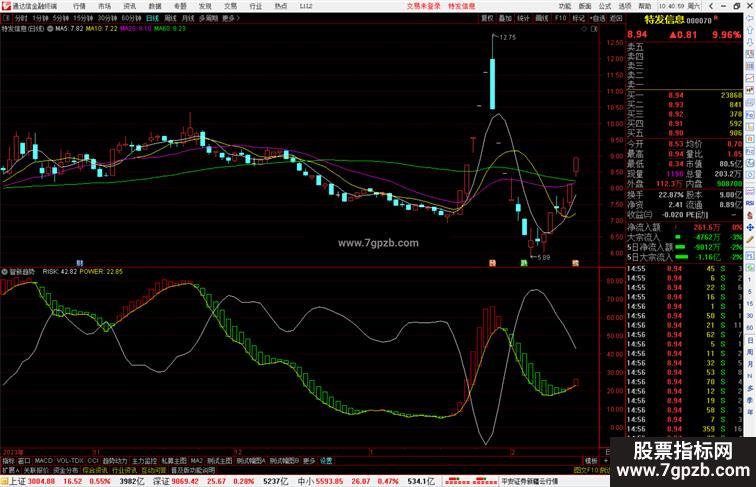Screen dimensions: 756x487
Task: Open the 帮助 menu
Action: [645, 6]
